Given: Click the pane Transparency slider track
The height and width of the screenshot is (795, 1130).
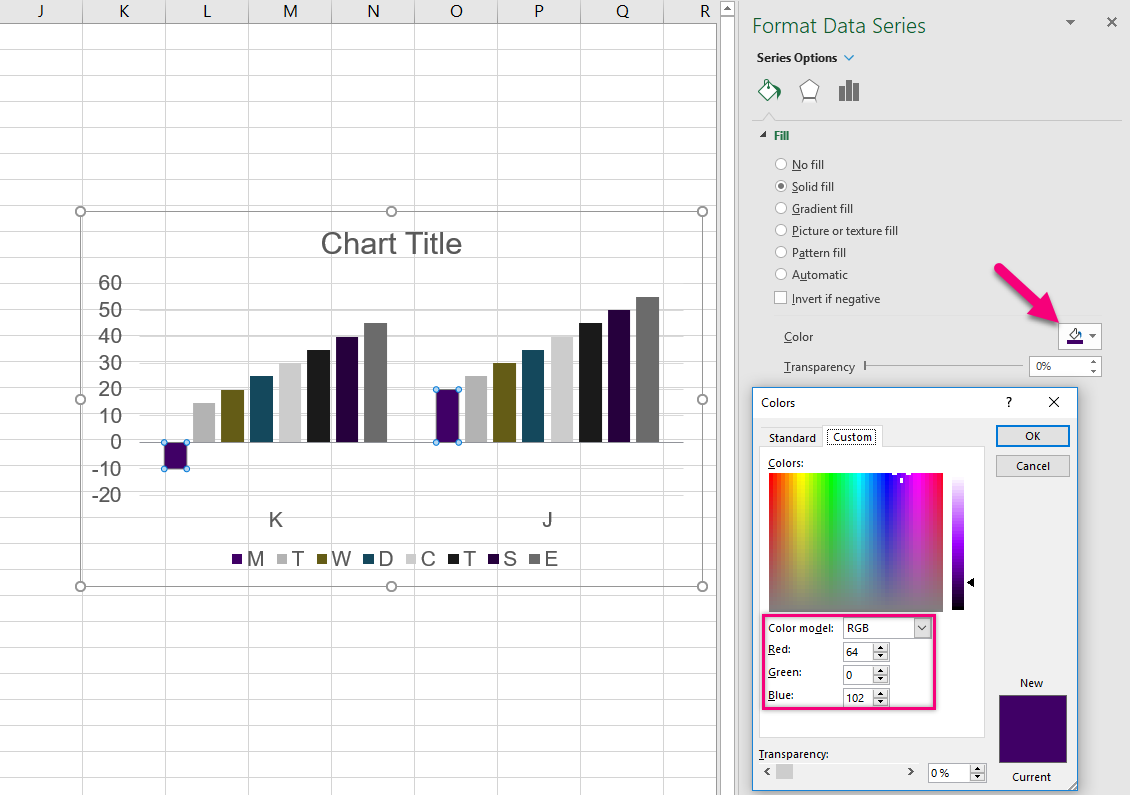Looking at the screenshot, I should [943, 366].
